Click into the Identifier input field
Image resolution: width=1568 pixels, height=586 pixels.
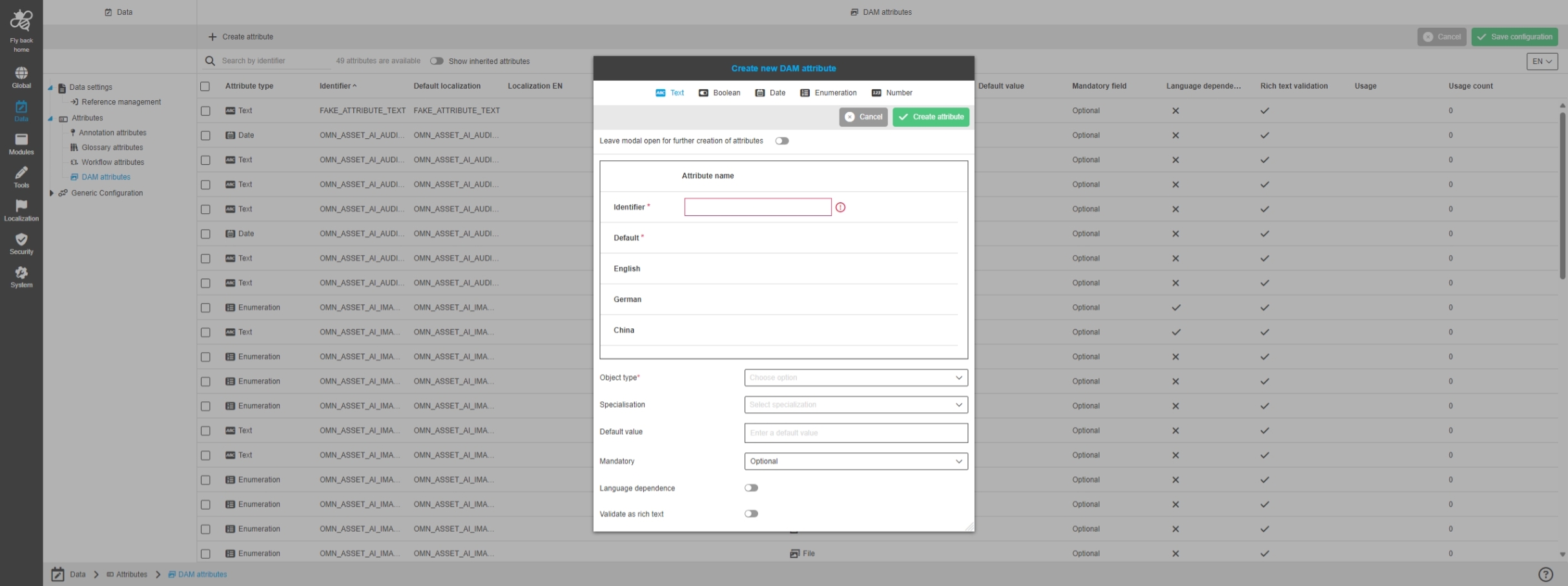pos(758,207)
